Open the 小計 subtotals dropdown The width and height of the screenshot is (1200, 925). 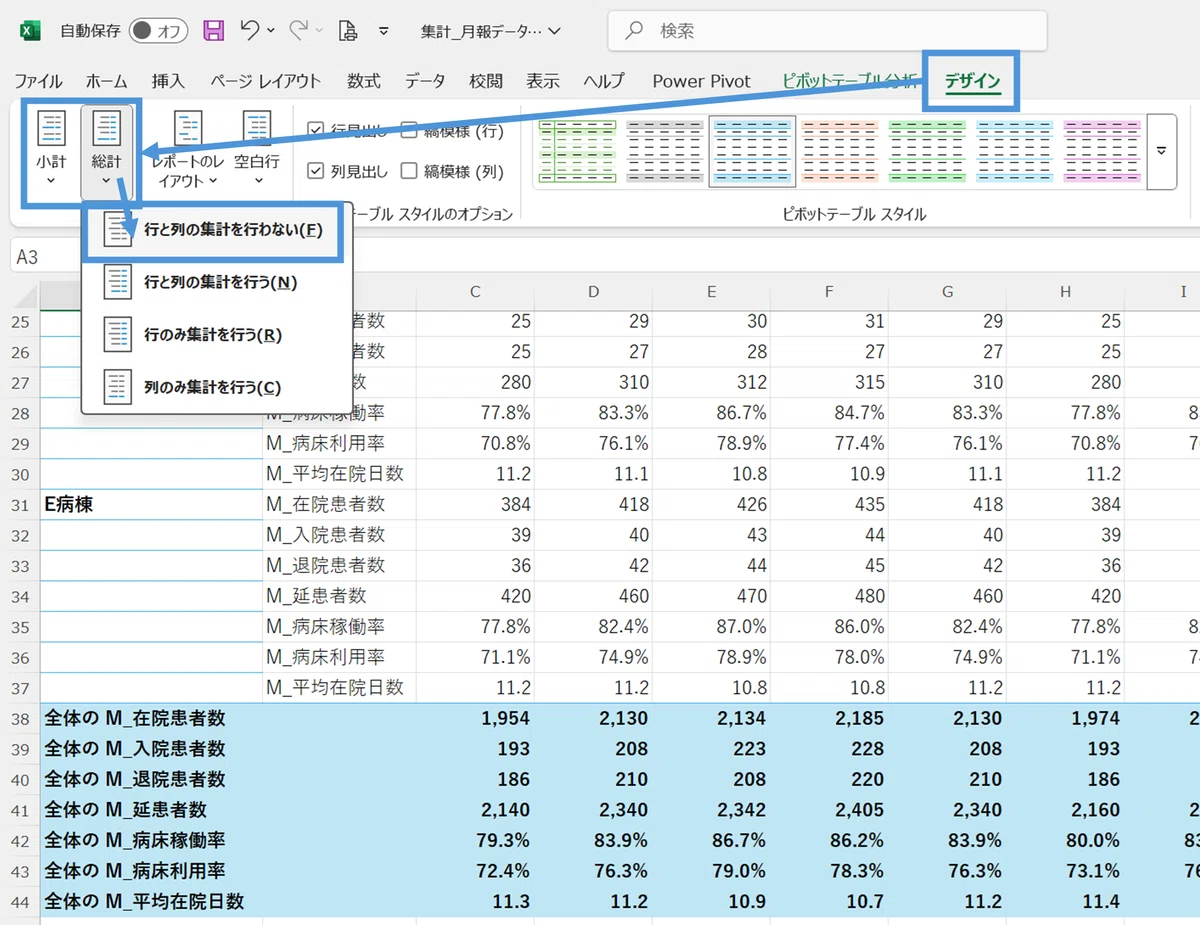pos(51,152)
